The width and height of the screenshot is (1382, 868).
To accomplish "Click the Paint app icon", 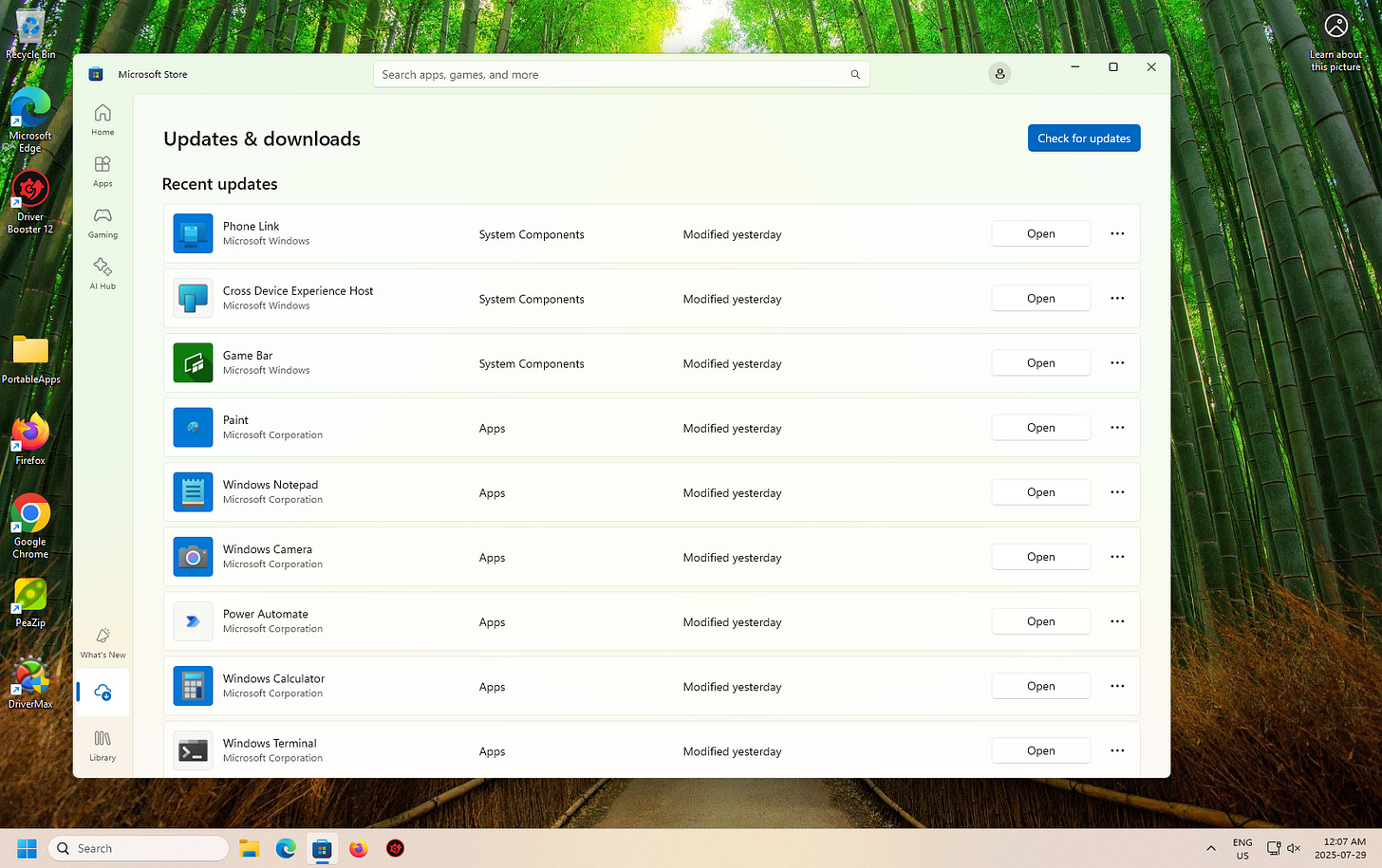I will click(193, 427).
